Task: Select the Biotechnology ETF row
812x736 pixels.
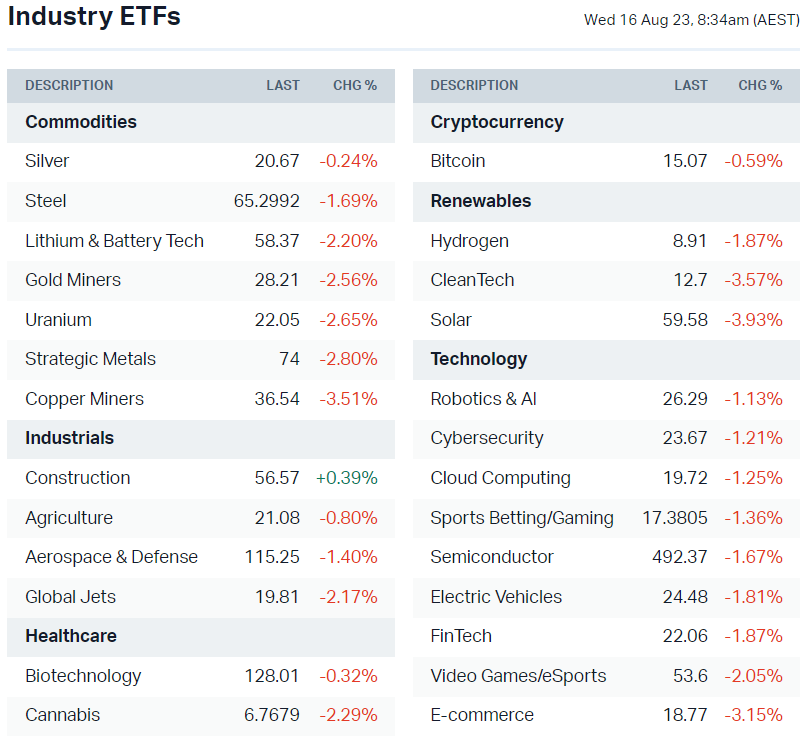Action: click(x=83, y=676)
